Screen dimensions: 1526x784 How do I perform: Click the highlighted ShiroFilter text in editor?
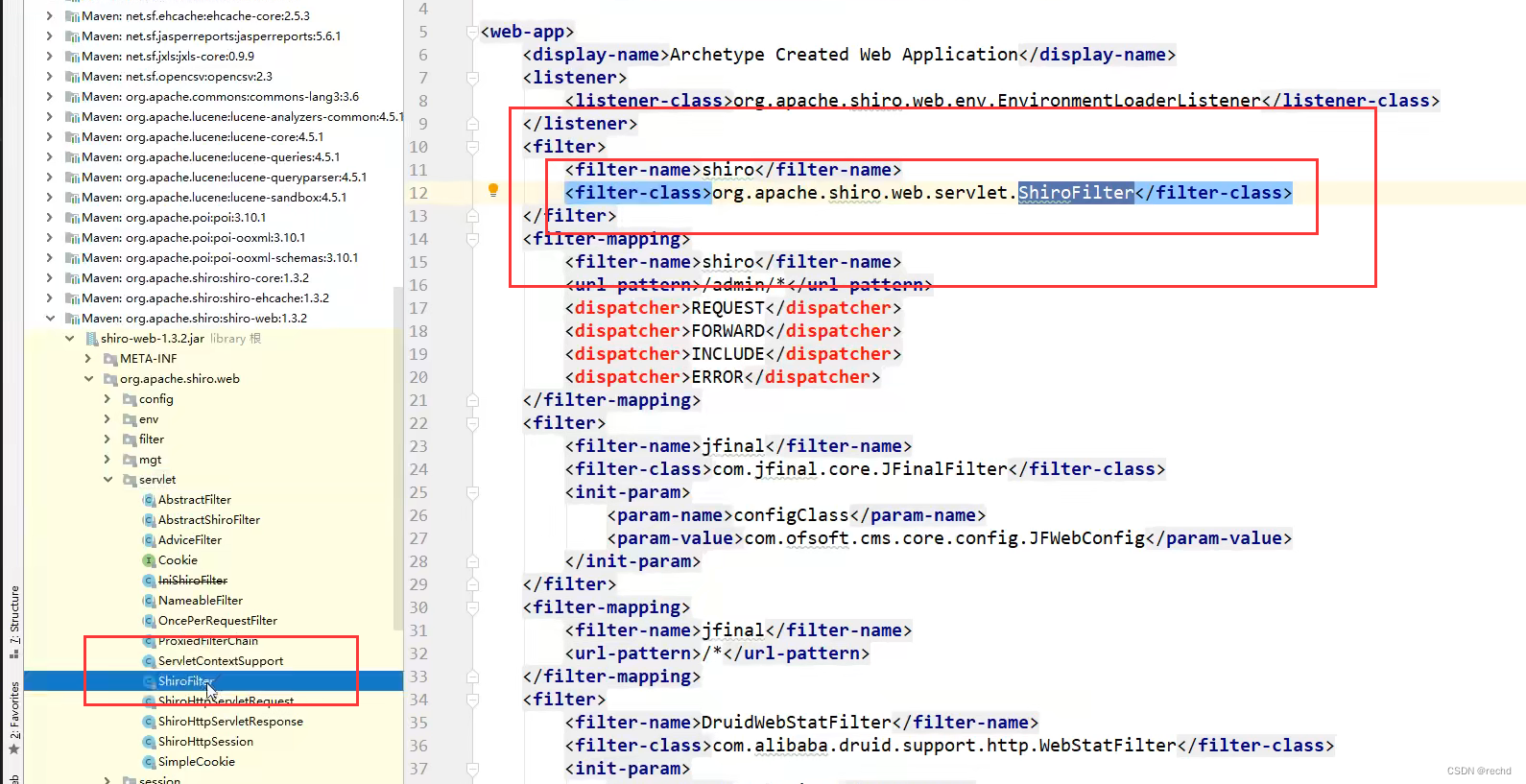point(1076,193)
